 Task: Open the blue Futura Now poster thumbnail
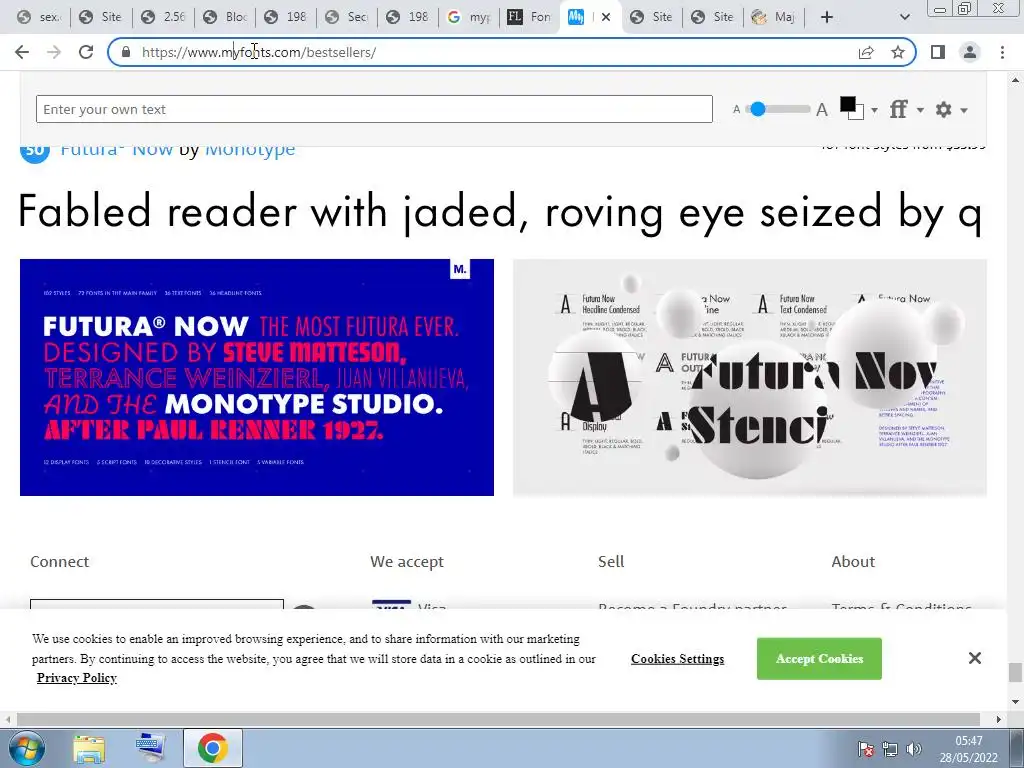click(257, 377)
